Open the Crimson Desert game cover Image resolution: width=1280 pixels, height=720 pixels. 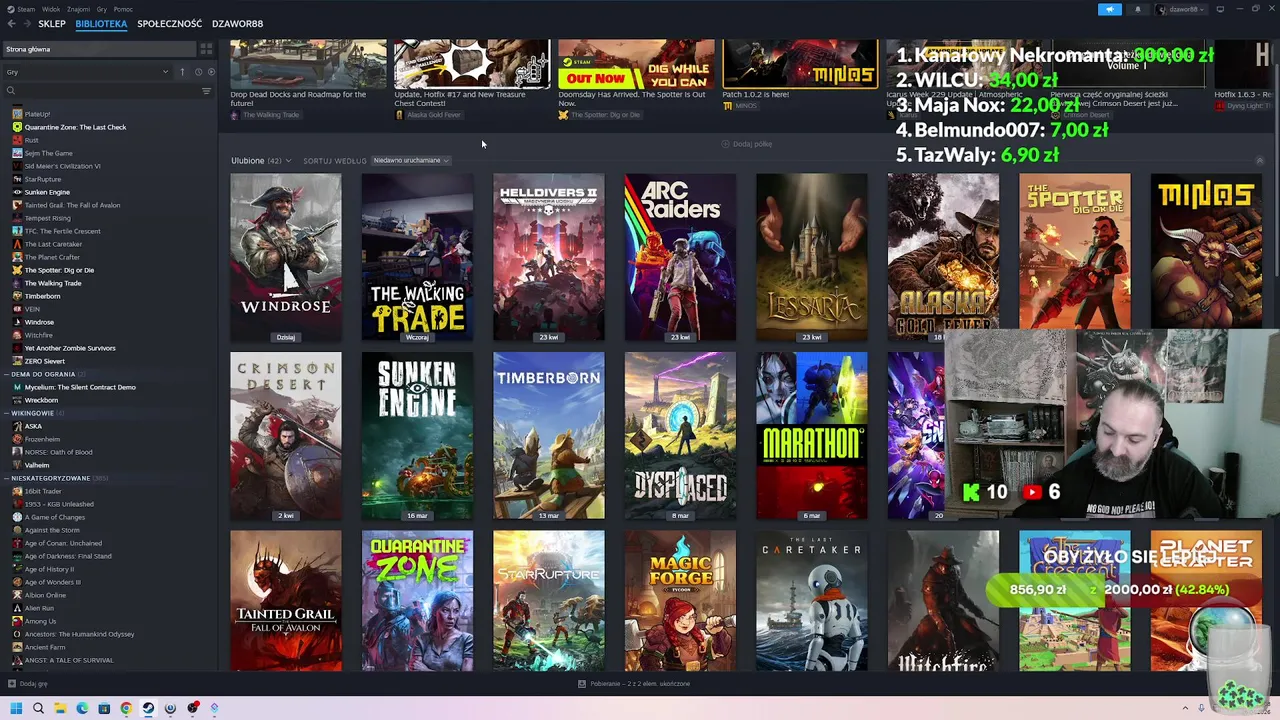(286, 435)
